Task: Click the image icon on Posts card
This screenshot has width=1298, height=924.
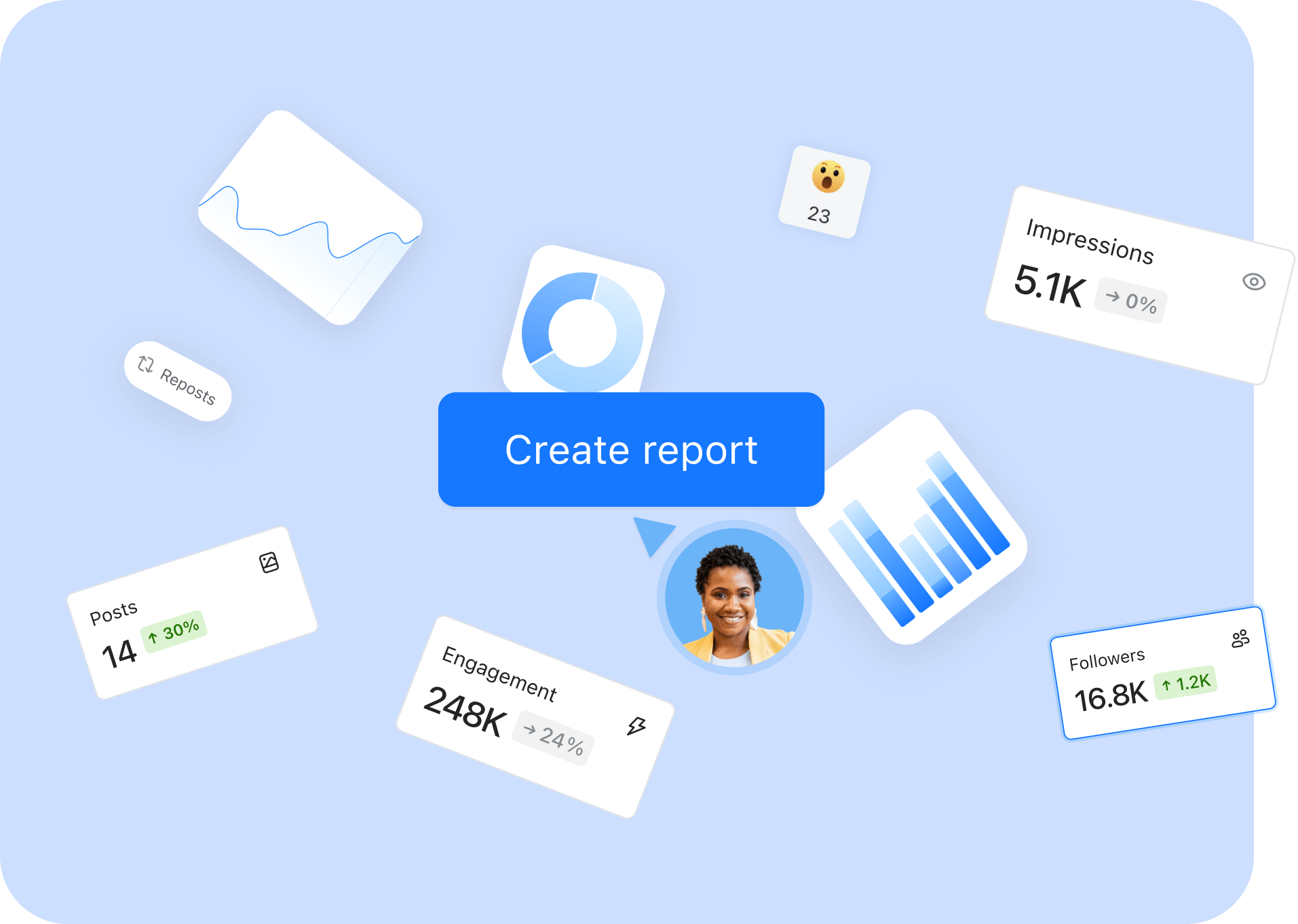Action: coord(269,562)
